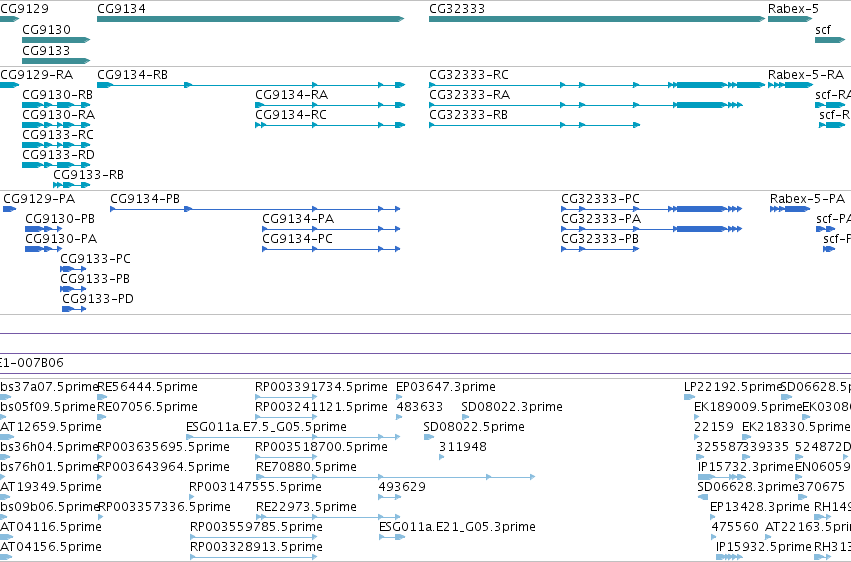This screenshot has height=562, width=851.
Task: Click the CG32333-PB protein label
Action: tap(600, 239)
